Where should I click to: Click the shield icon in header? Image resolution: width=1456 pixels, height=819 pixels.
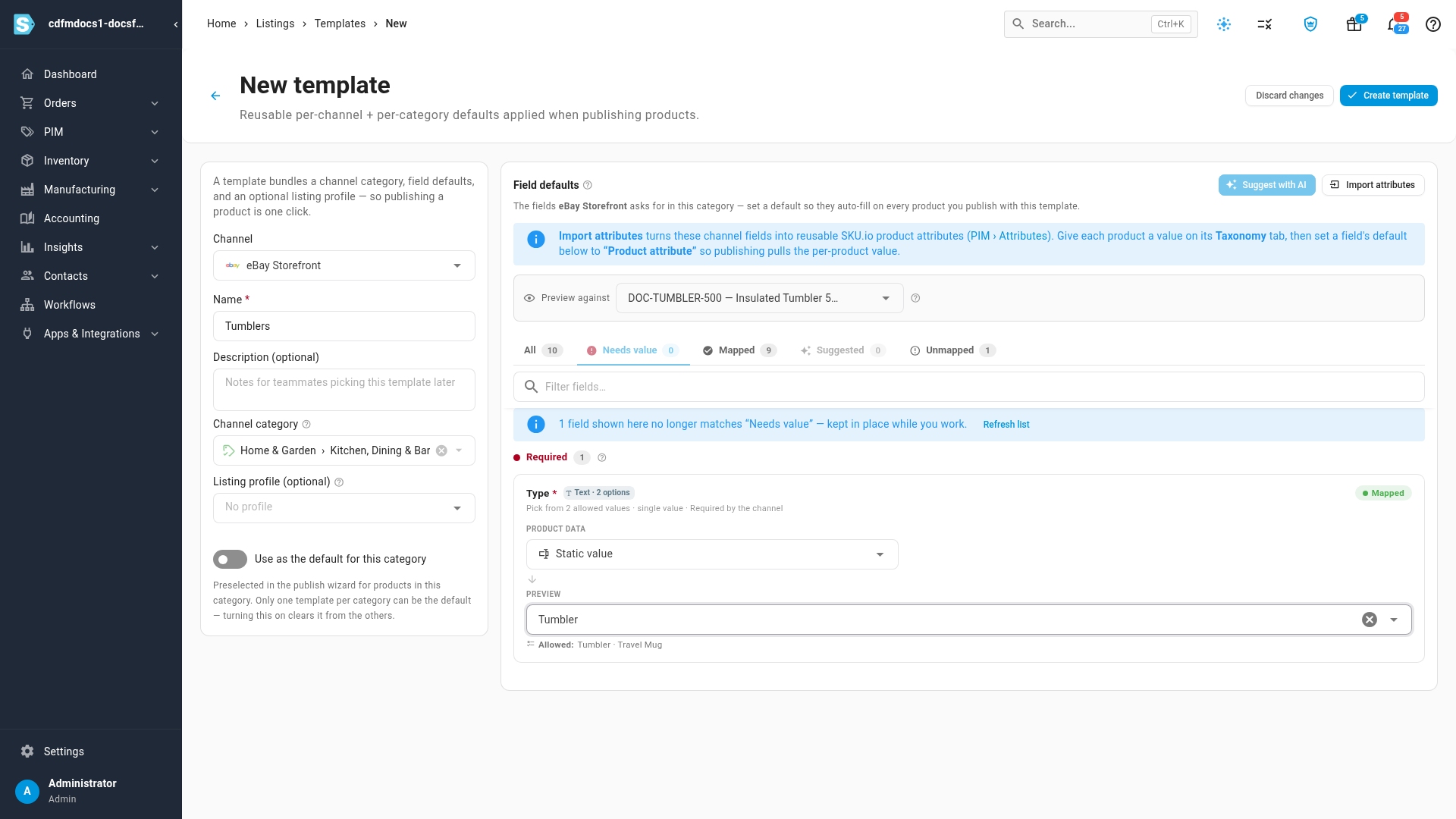(x=1310, y=24)
